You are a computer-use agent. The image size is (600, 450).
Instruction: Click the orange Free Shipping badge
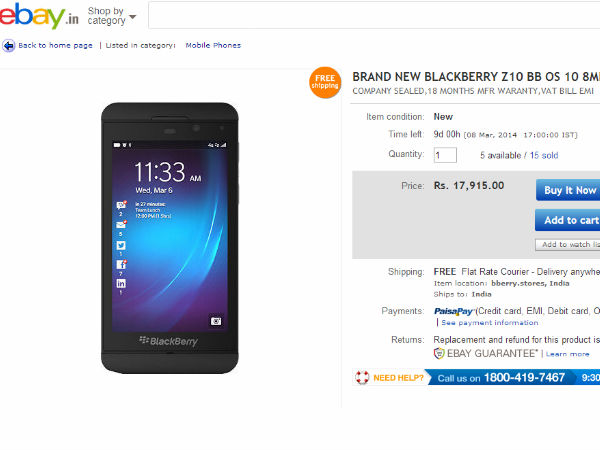pyautogui.click(x=325, y=82)
